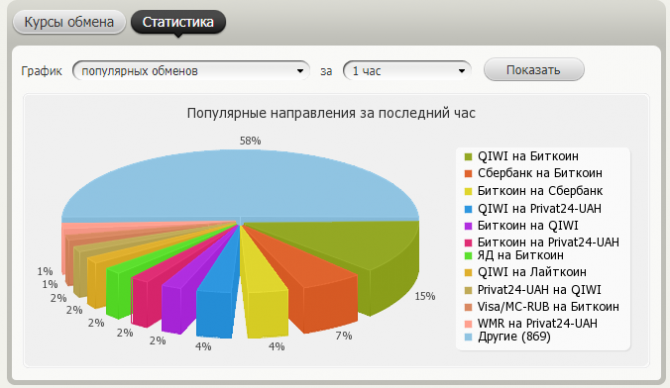Screen dimensions: 670x388
Task: Select the Биткоин на Сбербанк legend label
Action: [x=540, y=191]
